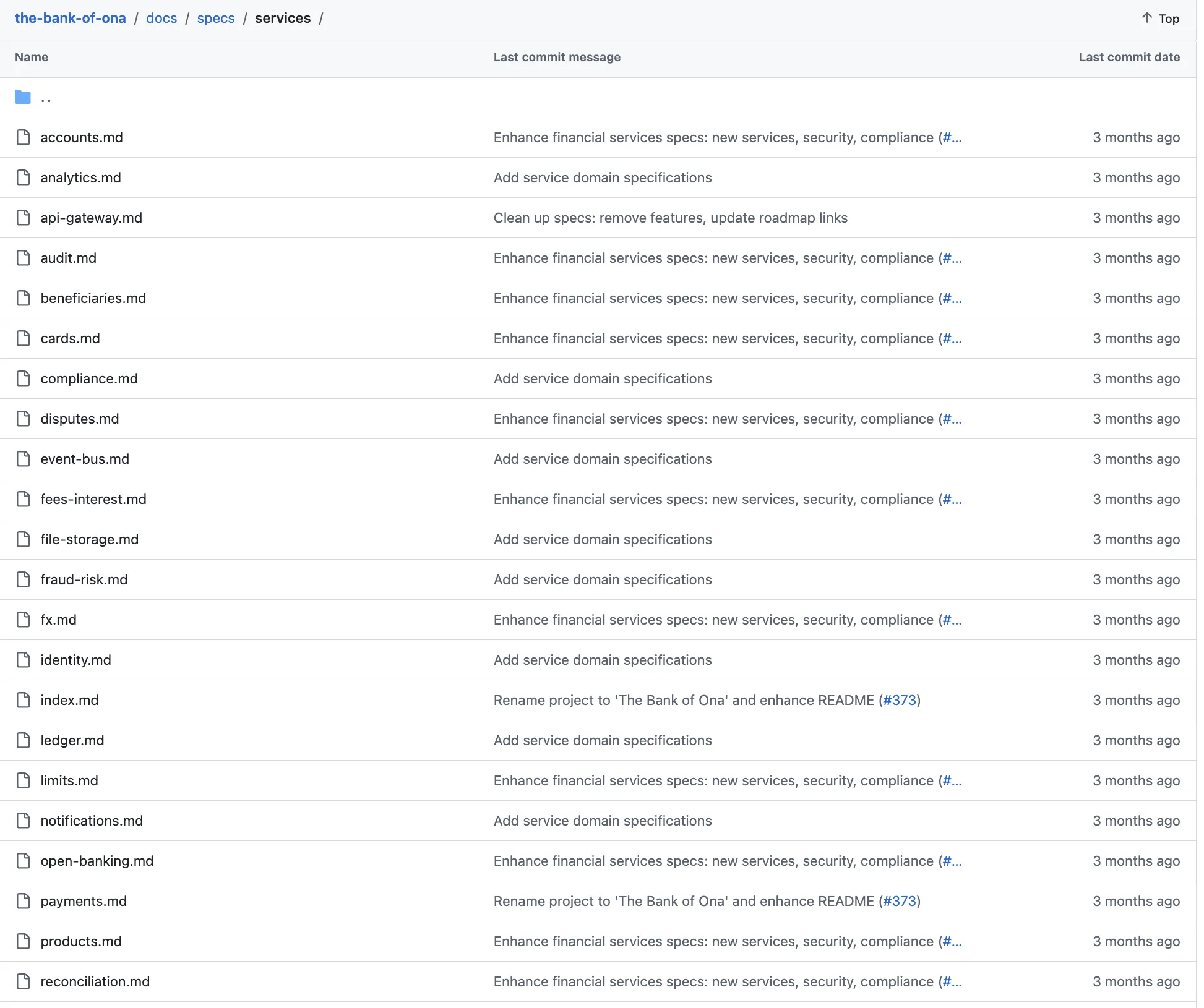Open the-bank-of-ona repository breadcrumb

(x=70, y=18)
